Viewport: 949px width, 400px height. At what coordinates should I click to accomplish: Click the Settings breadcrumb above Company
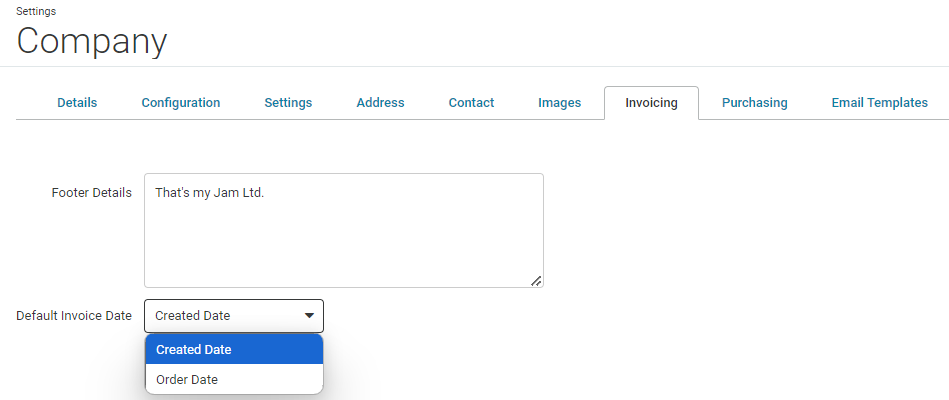pos(36,11)
